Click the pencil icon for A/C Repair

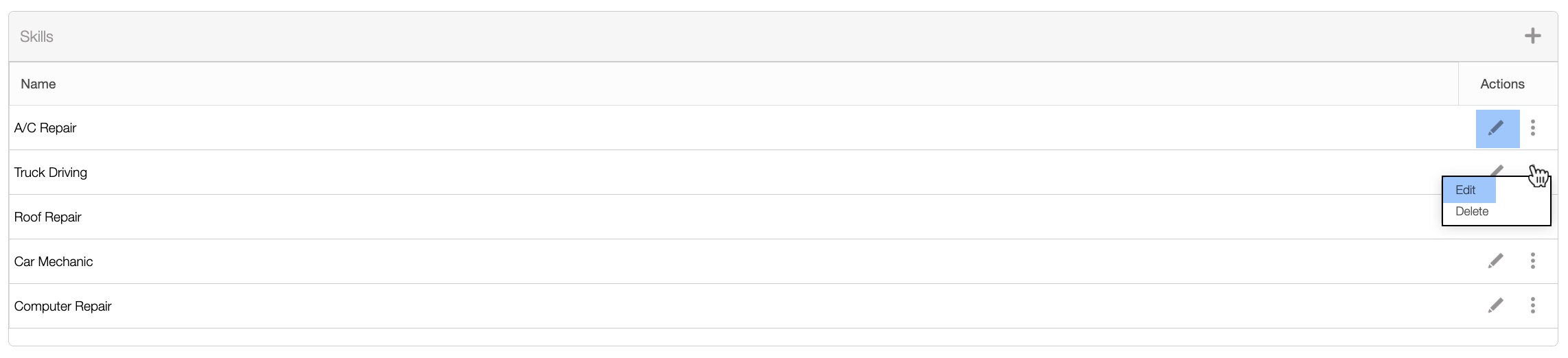pyautogui.click(x=1497, y=128)
